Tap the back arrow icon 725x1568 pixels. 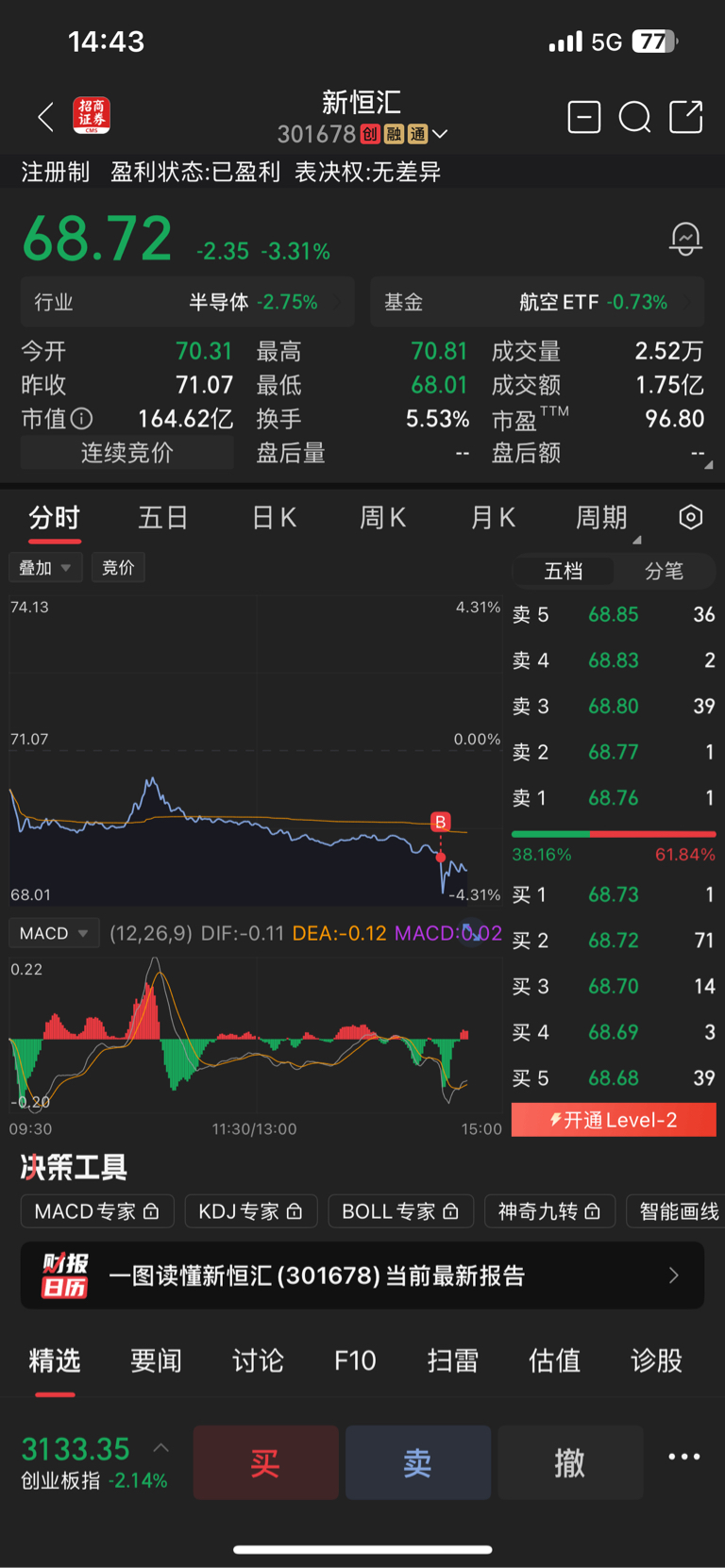point(45,117)
